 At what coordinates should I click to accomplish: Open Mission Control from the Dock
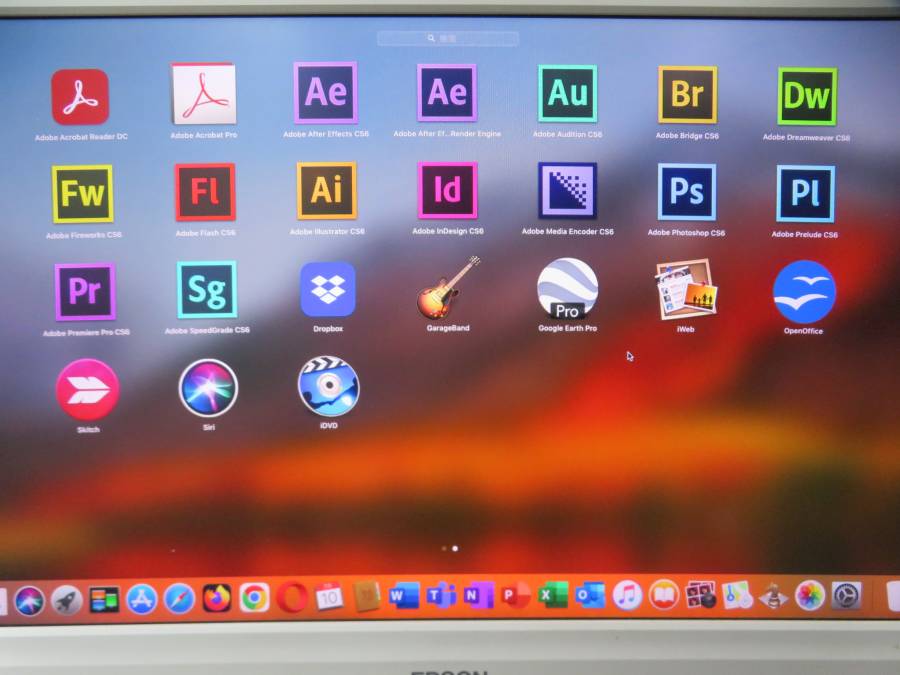tap(104, 600)
